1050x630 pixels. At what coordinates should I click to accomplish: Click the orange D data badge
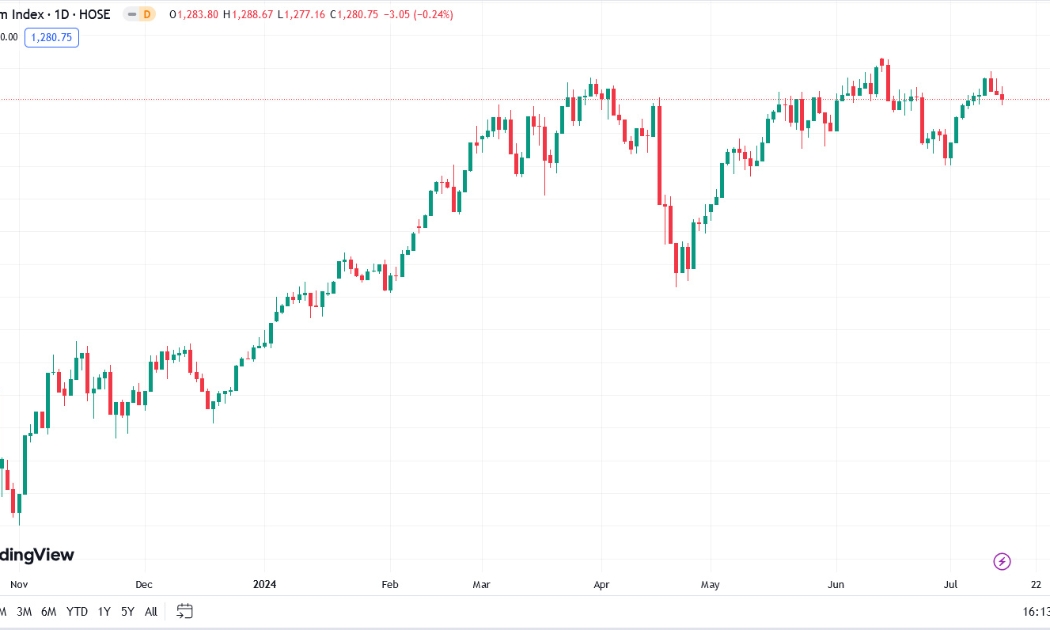(147, 14)
